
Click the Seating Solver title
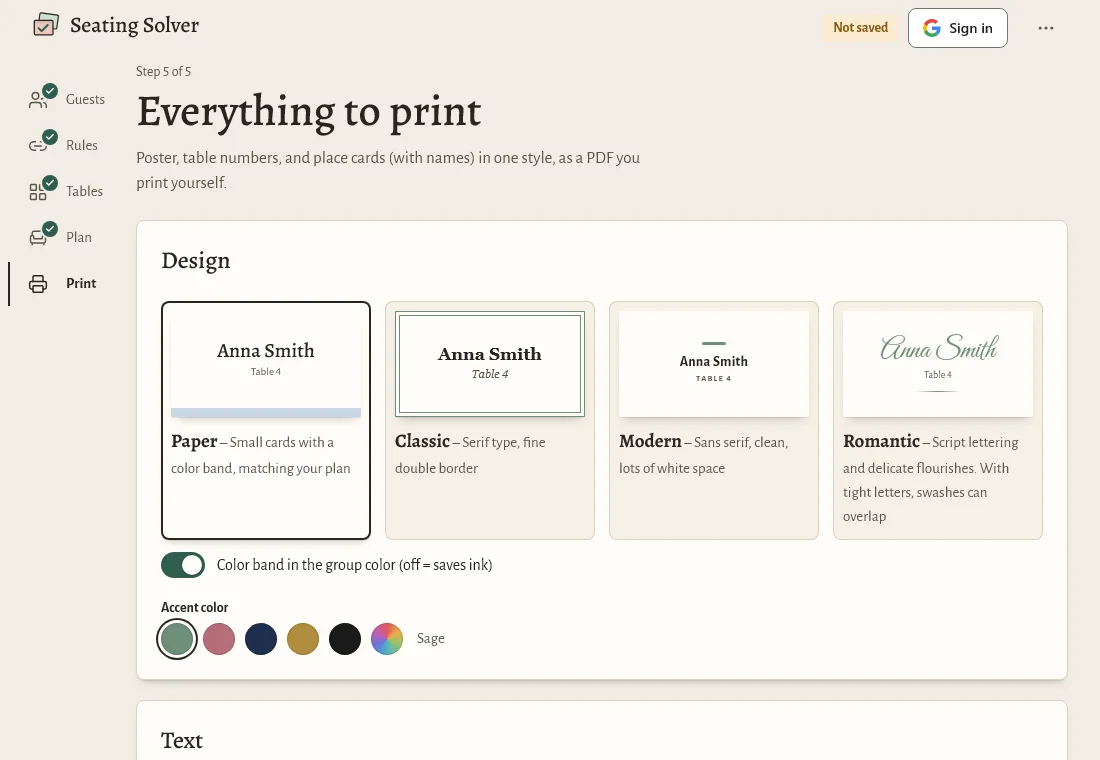point(134,25)
